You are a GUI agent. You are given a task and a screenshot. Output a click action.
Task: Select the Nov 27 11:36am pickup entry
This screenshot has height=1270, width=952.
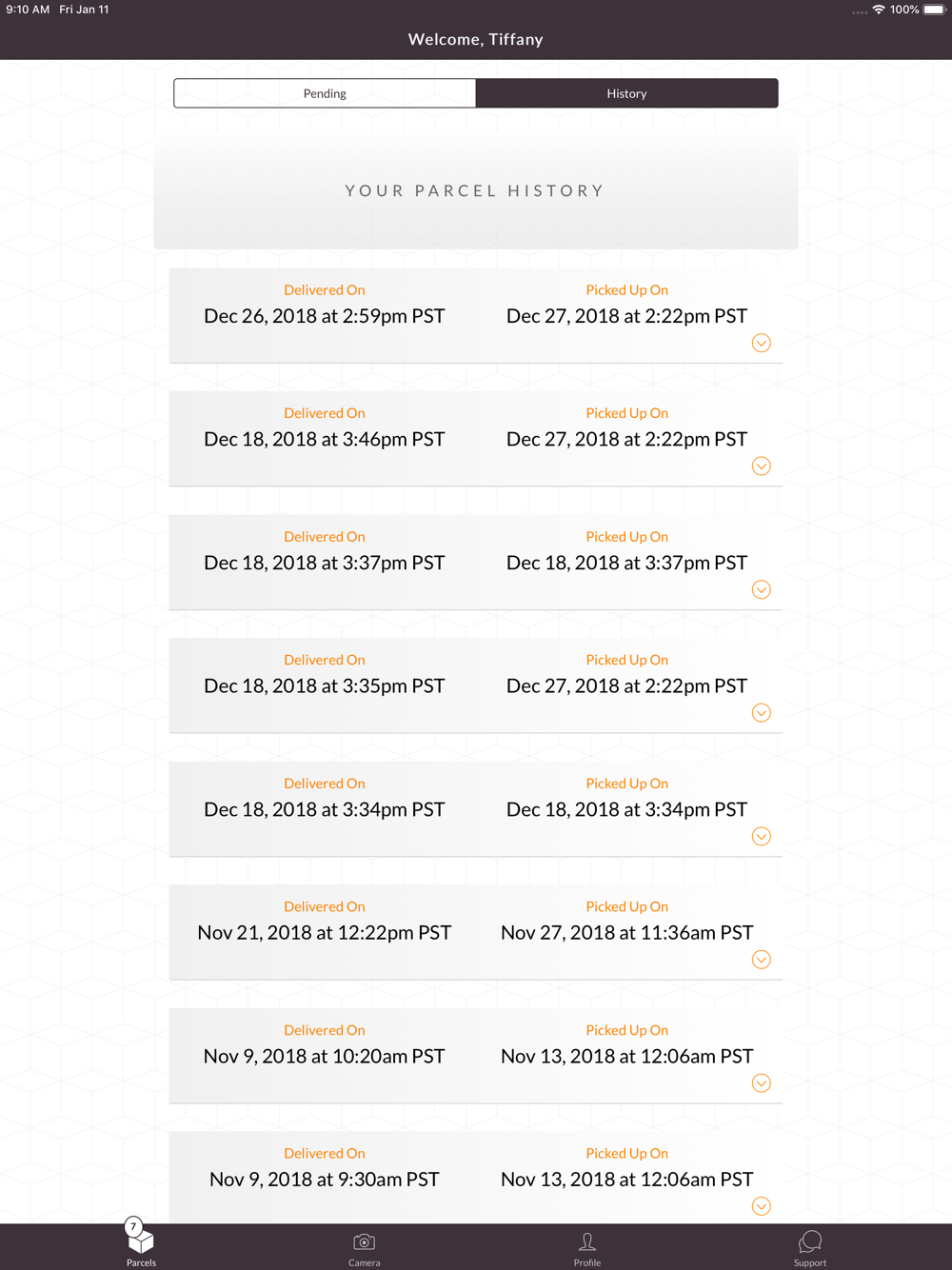click(626, 933)
